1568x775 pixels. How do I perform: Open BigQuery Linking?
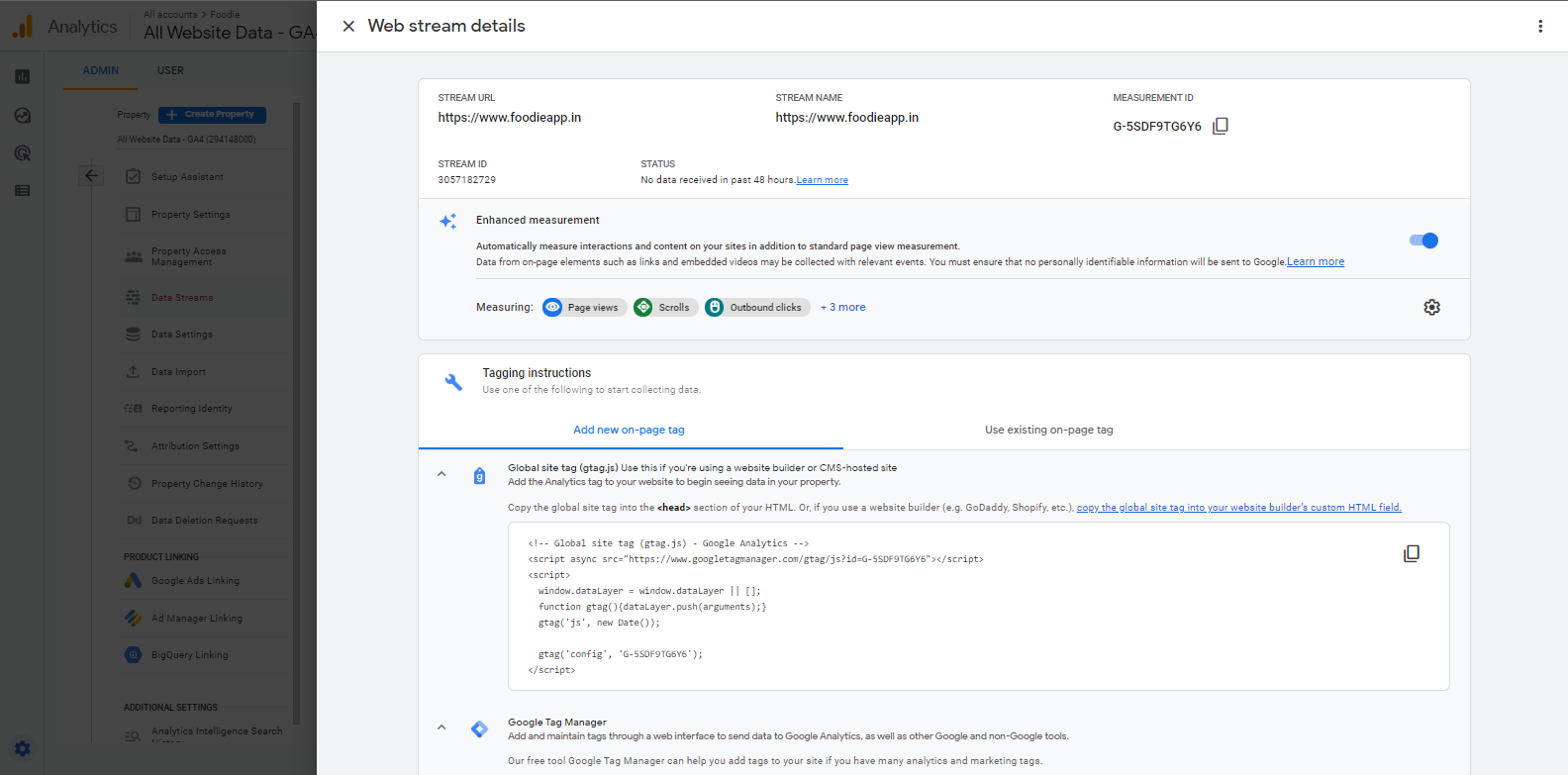(189, 655)
